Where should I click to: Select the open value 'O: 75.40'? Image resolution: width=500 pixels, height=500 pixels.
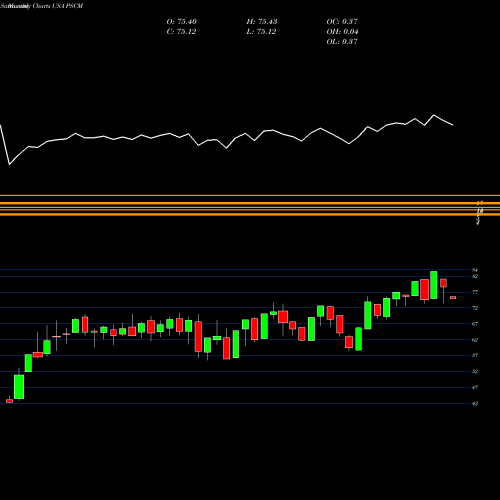click(182, 22)
